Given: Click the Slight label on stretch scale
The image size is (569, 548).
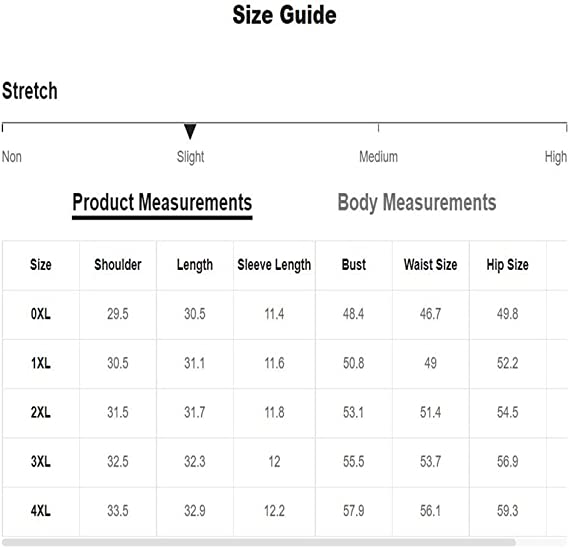Looking at the screenshot, I should click(190, 158).
